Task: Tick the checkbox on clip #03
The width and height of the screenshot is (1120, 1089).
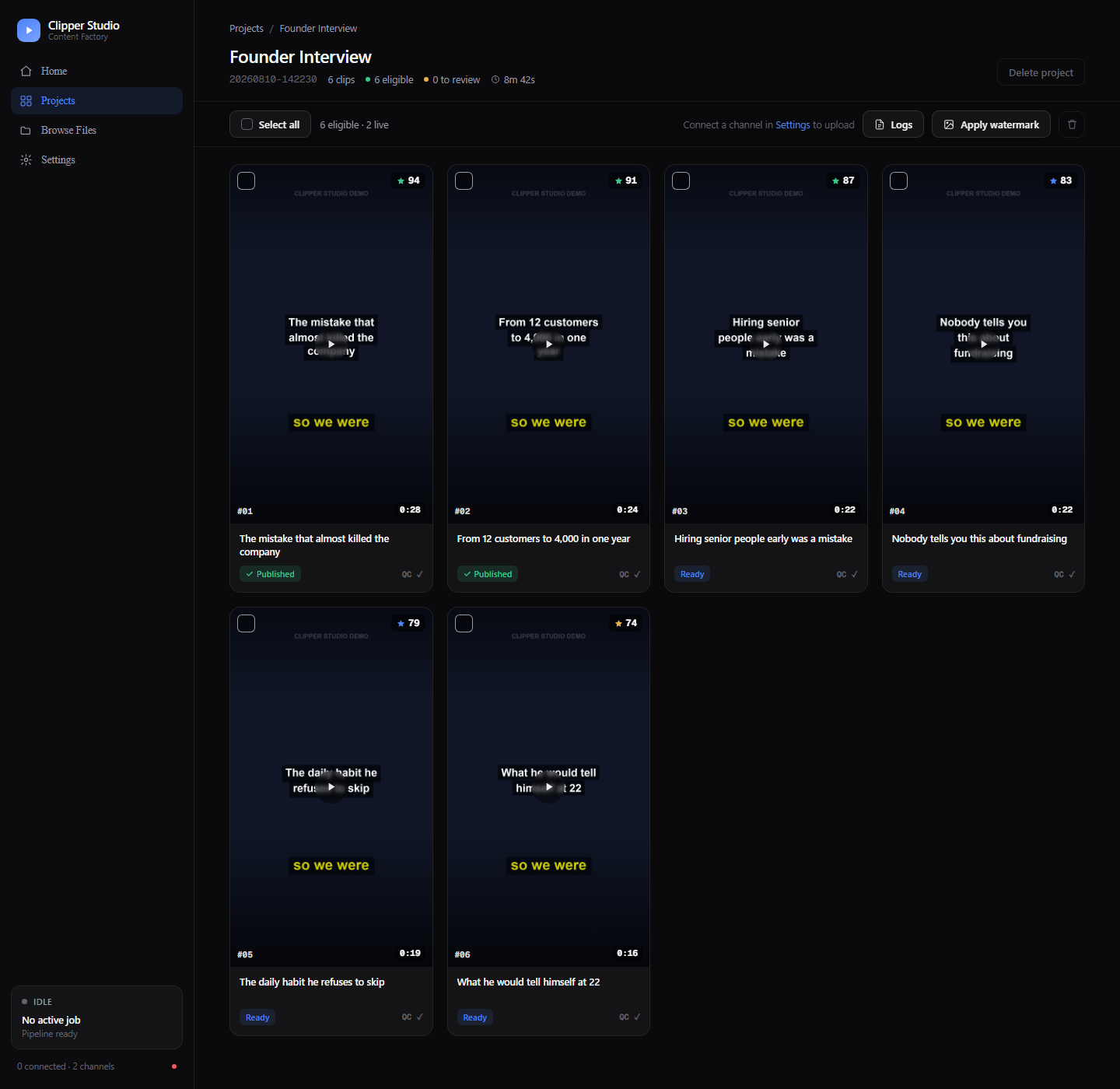Action: [681, 181]
